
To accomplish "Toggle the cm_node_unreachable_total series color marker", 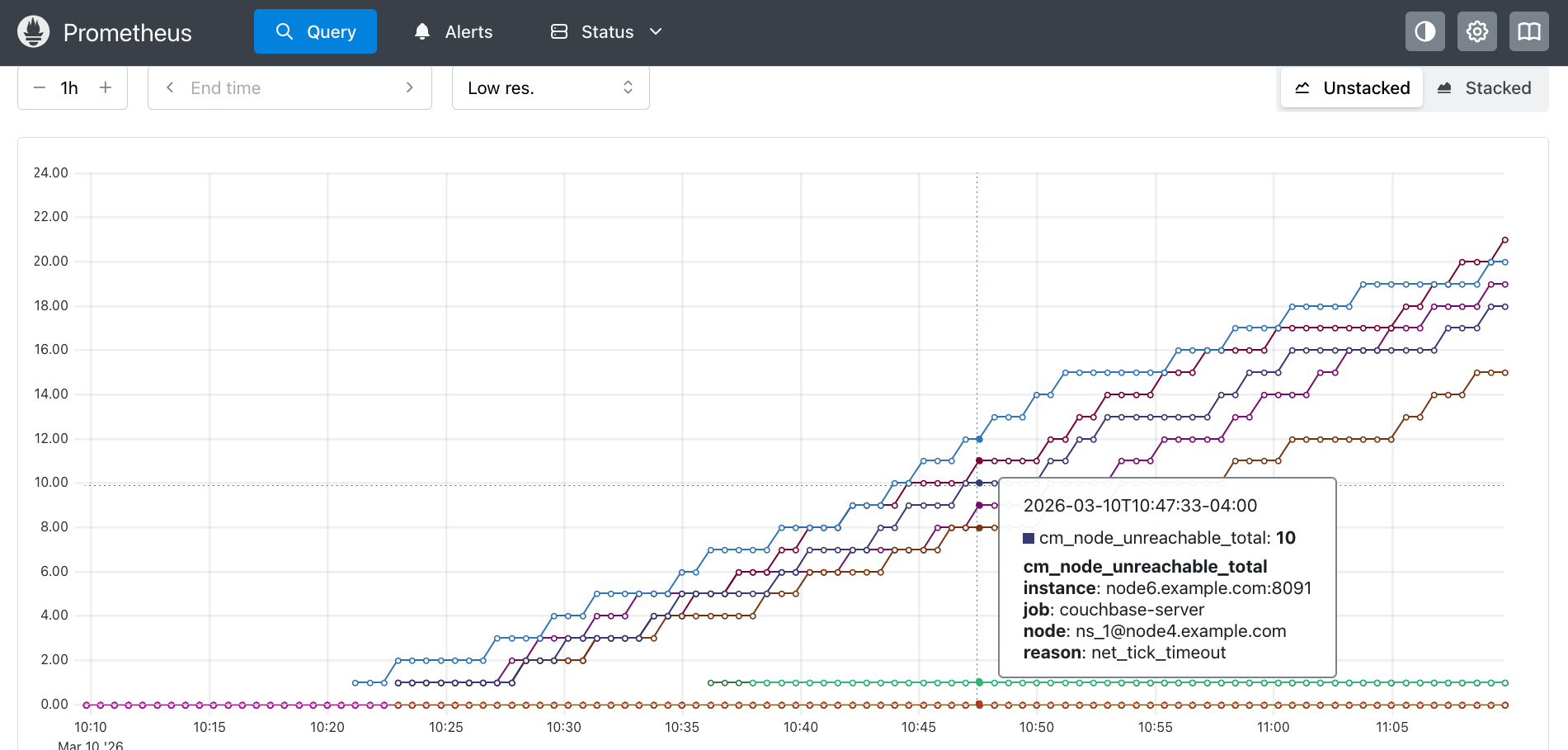I will pyautogui.click(x=1028, y=537).
